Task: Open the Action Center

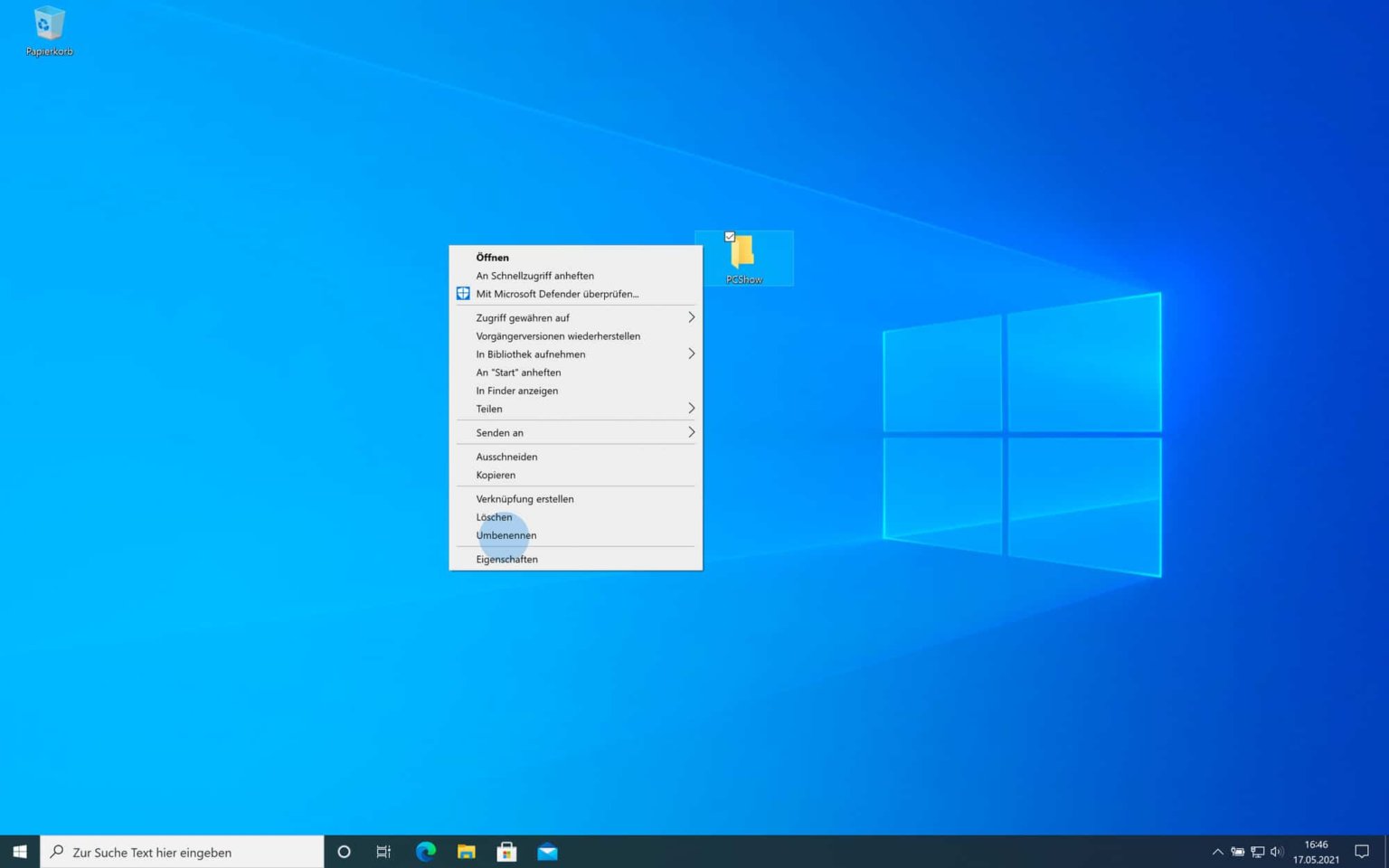Action: pyautogui.click(x=1362, y=851)
